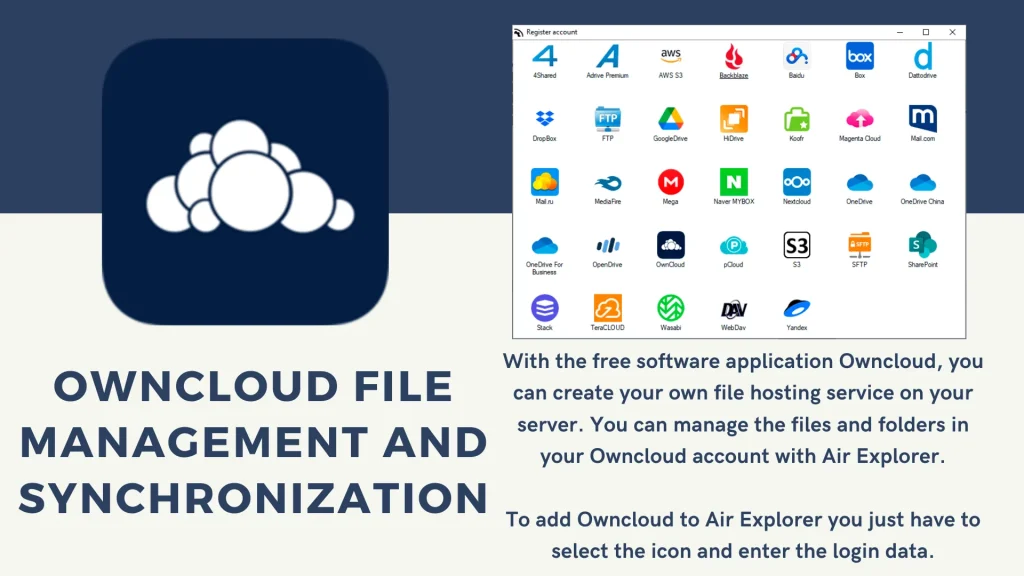This screenshot has height=576, width=1024.
Task: Select the Yandex cloud icon
Action: click(796, 308)
